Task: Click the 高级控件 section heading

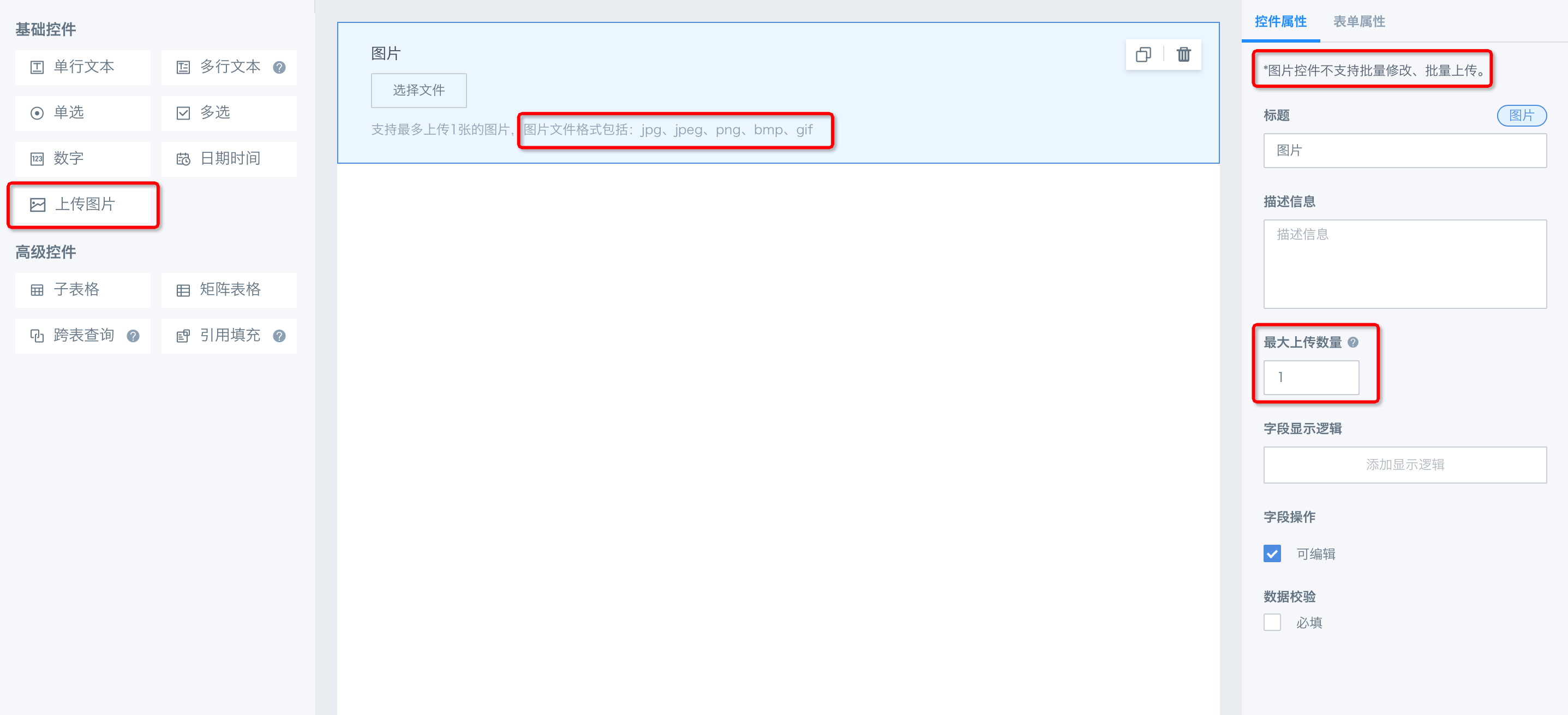Action: click(x=46, y=252)
